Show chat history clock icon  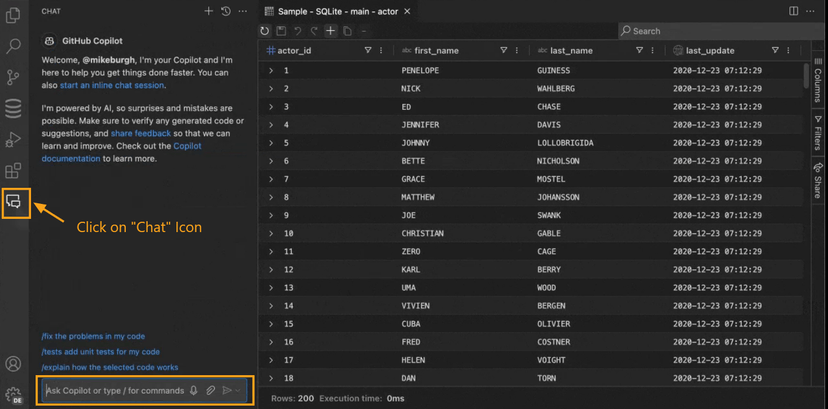[225, 11]
